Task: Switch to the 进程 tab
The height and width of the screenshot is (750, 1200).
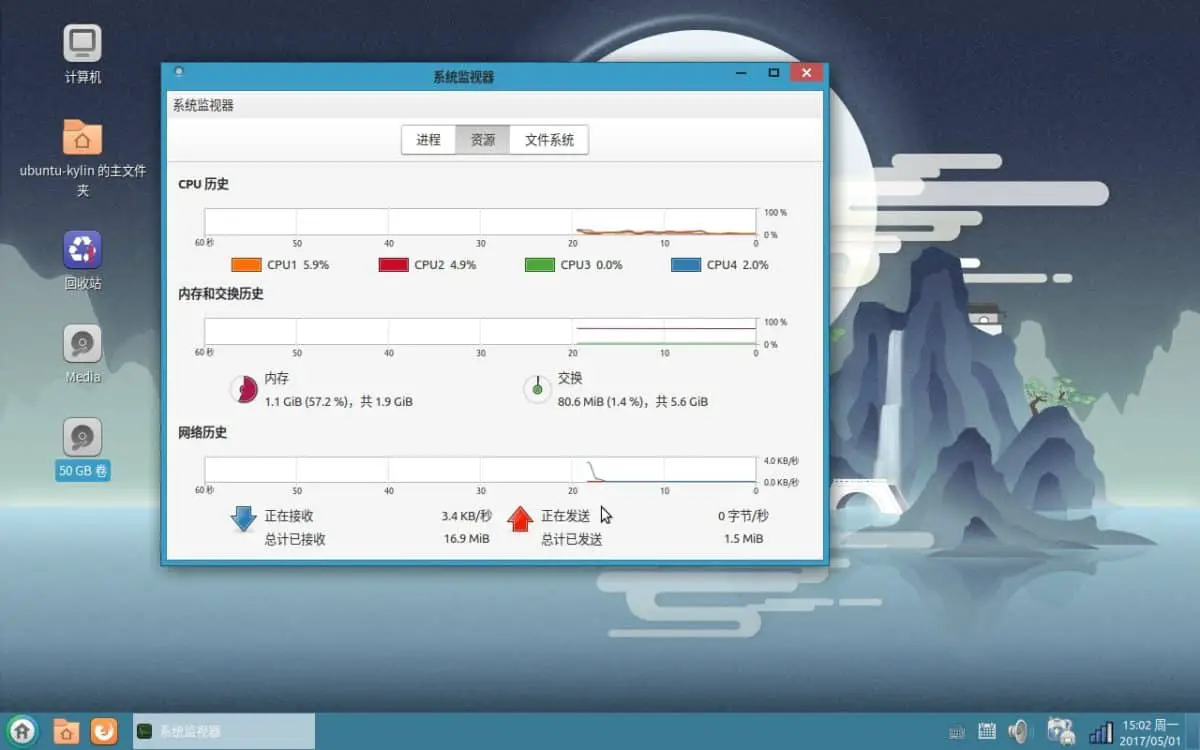Action: click(429, 140)
